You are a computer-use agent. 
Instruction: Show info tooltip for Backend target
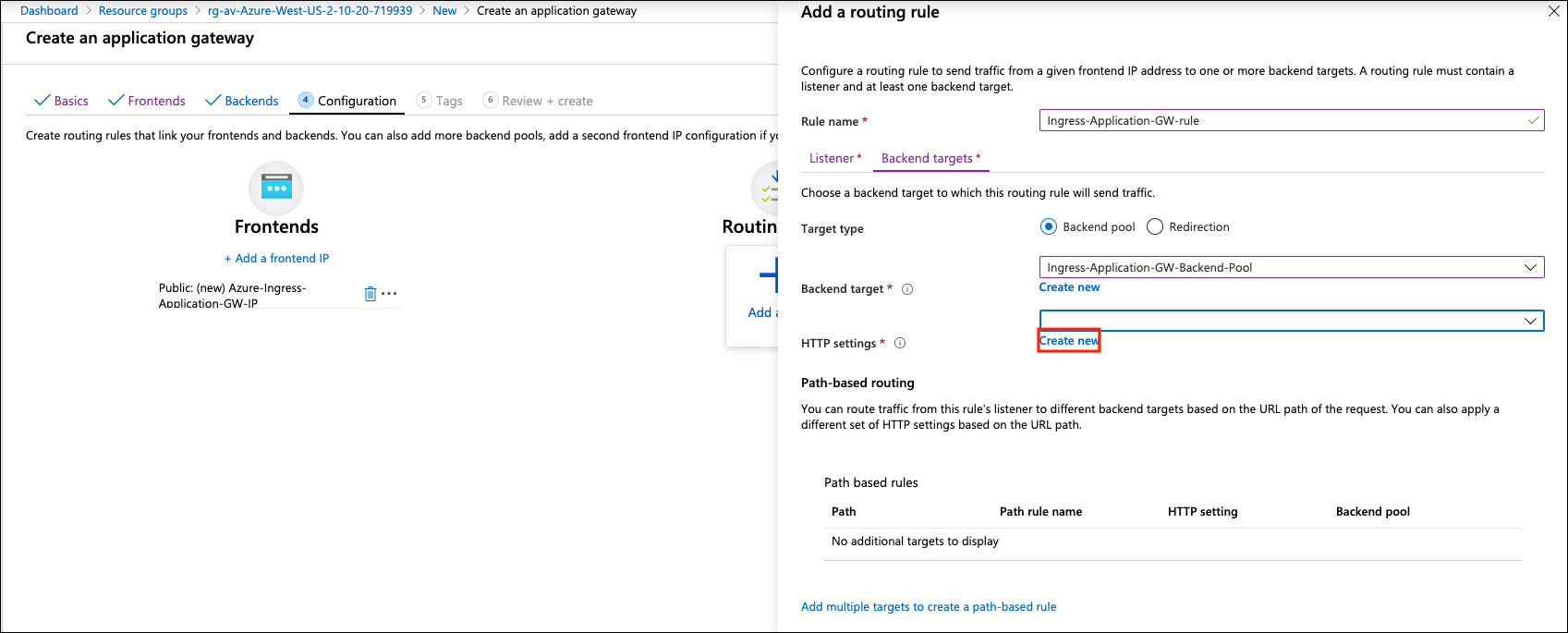[907, 289]
